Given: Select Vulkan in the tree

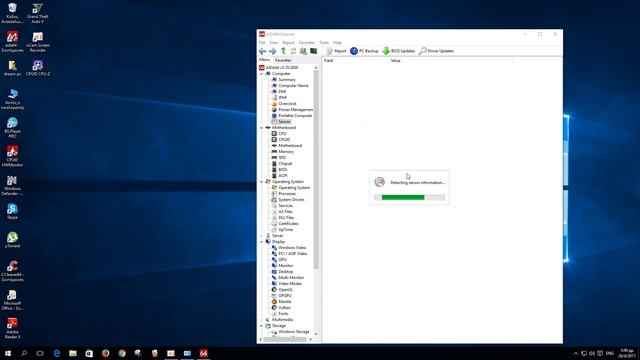Looking at the screenshot, I should [284, 307].
